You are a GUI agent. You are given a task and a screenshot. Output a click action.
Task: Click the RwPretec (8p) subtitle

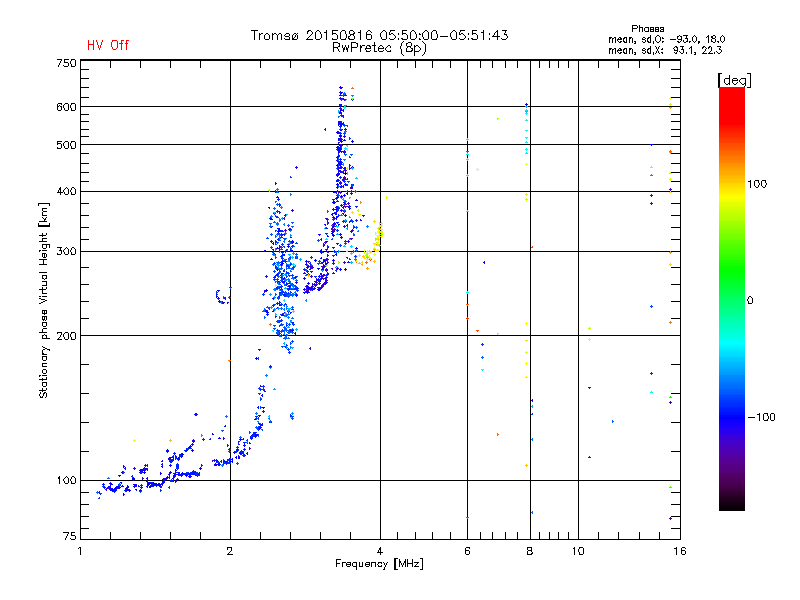[379, 48]
